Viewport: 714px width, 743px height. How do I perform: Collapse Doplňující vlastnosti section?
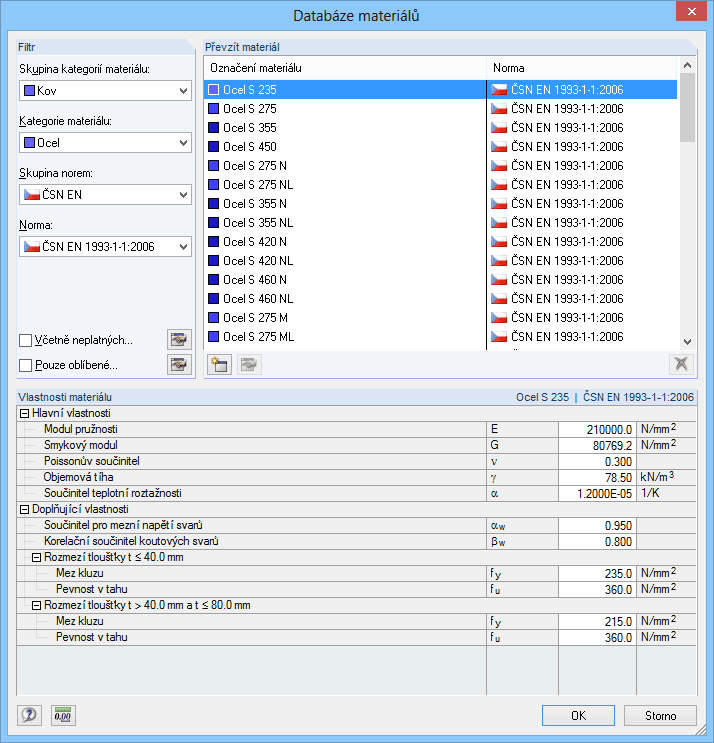[x=25, y=509]
